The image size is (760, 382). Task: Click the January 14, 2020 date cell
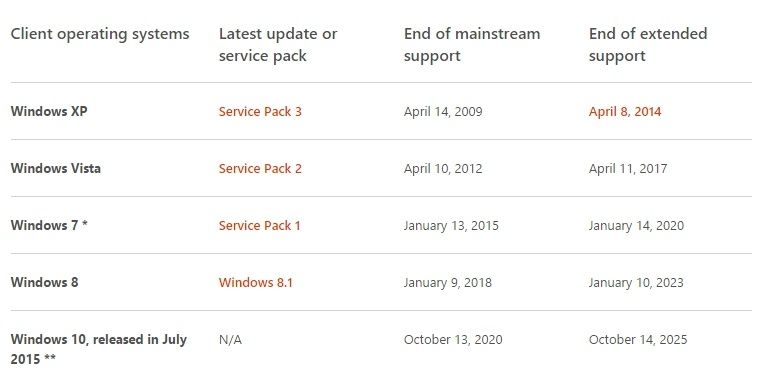[x=636, y=225]
